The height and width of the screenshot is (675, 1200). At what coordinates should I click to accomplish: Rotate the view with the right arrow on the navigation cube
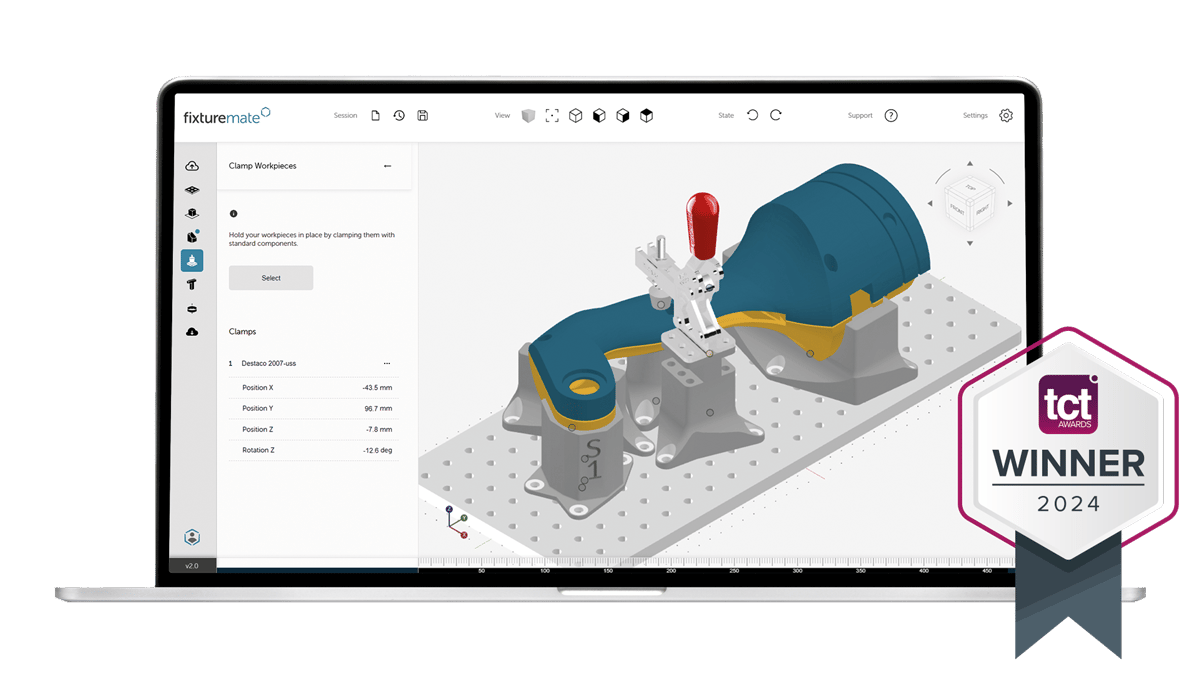[1010, 204]
